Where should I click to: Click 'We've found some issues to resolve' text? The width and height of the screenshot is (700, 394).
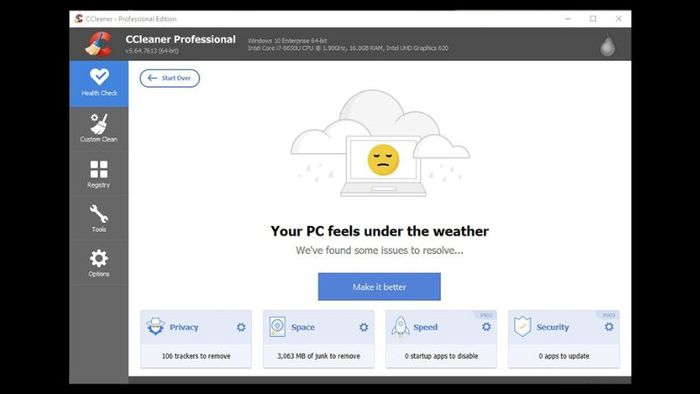[x=379, y=250]
